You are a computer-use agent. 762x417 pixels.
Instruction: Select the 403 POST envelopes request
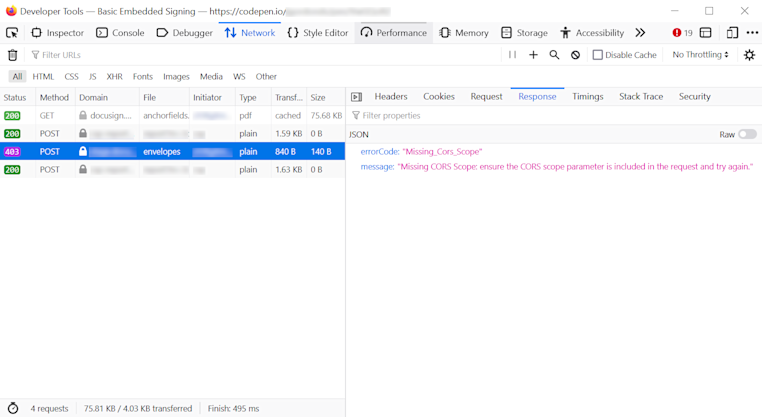point(173,152)
